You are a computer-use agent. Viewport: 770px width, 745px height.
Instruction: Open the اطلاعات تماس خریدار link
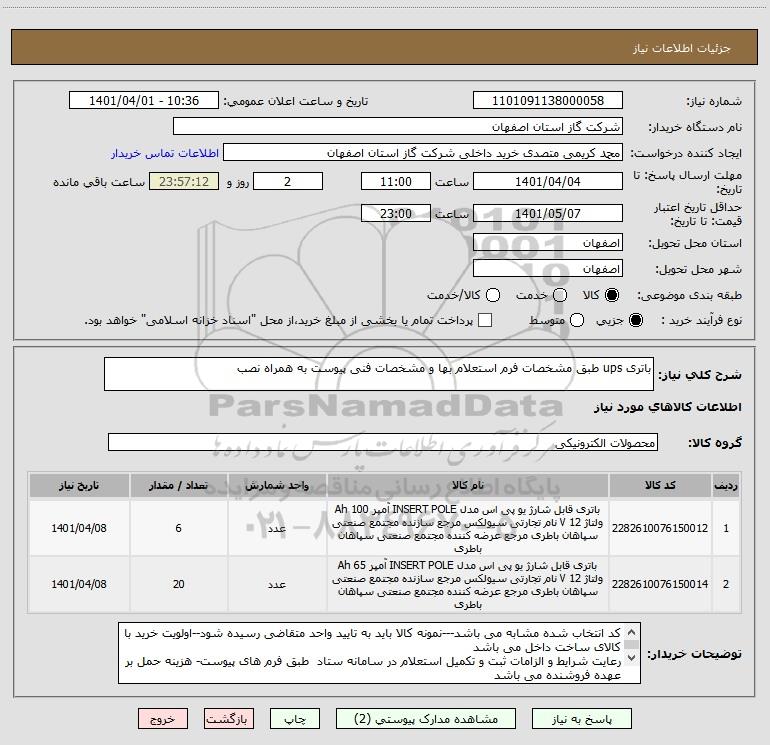pos(165,153)
